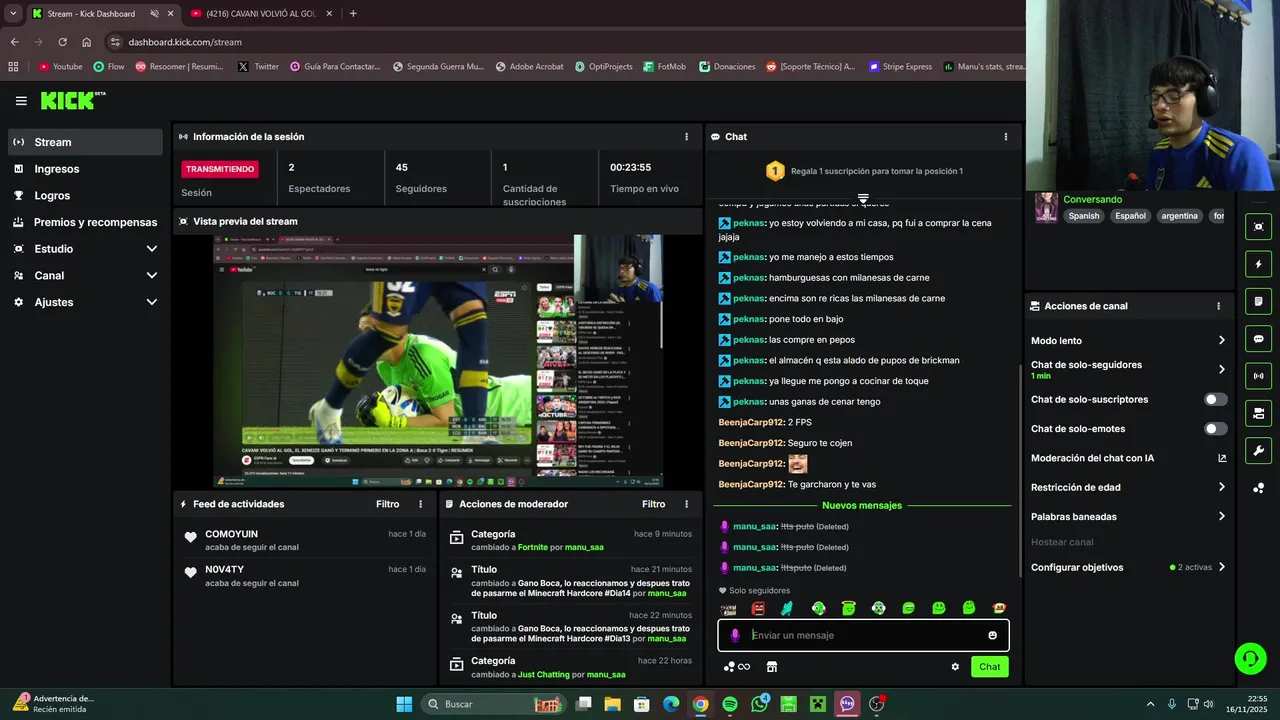Click the Kick logo
Image resolution: width=1280 pixels, height=720 pixels.
pos(72,100)
